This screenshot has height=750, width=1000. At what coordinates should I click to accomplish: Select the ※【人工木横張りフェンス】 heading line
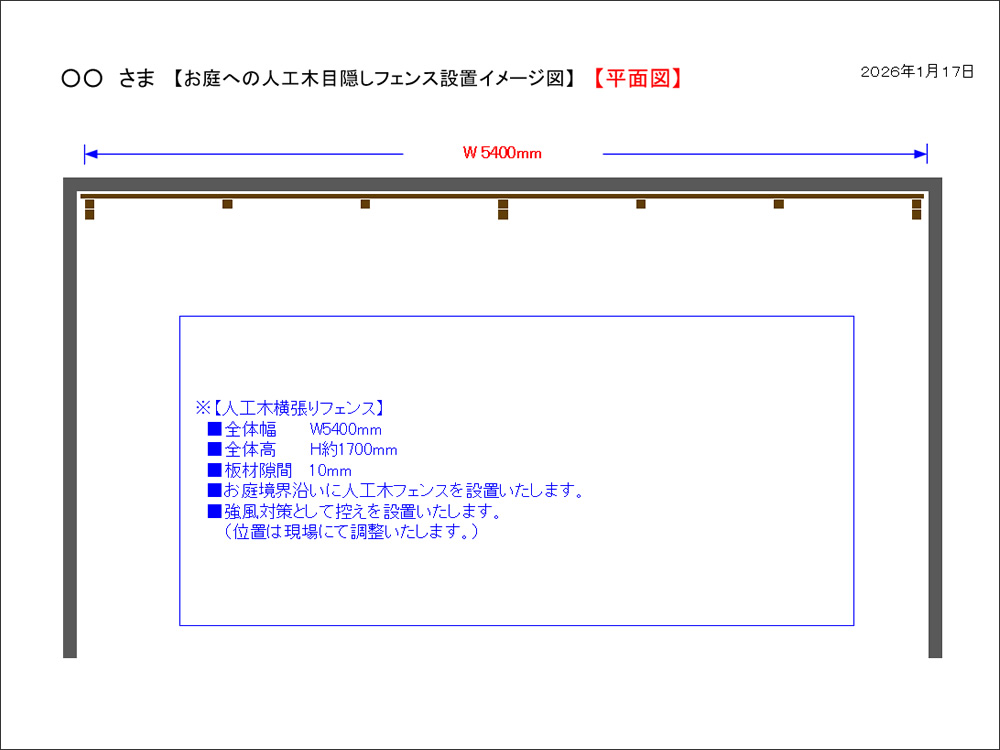tap(290, 408)
